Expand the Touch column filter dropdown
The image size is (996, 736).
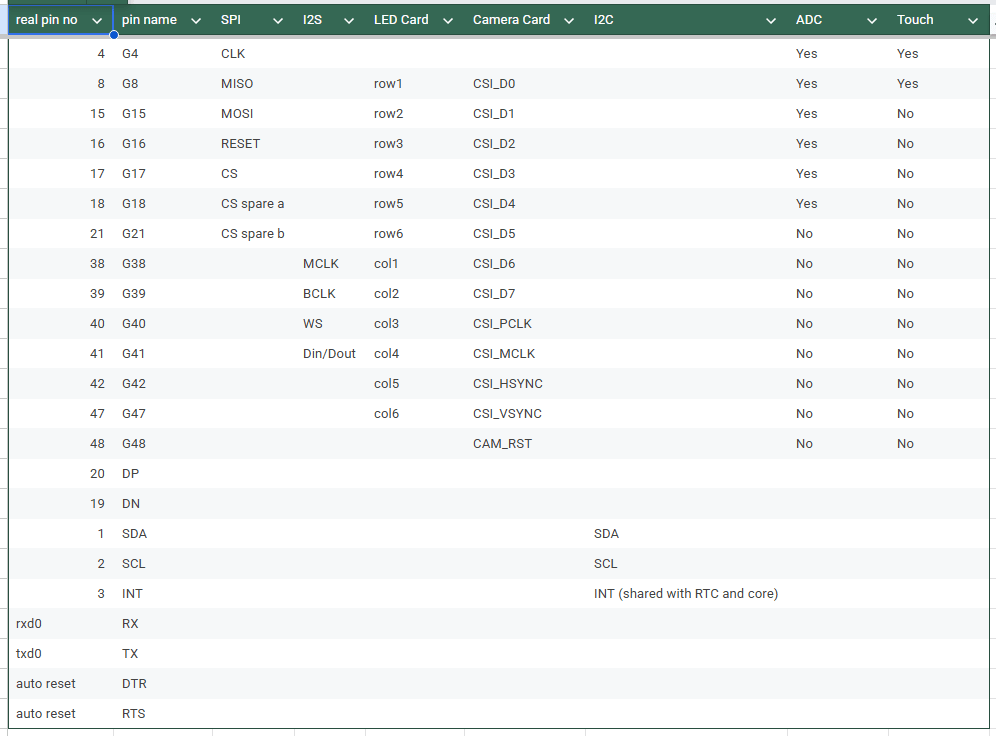pyautogui.click(x=972, y=20)
